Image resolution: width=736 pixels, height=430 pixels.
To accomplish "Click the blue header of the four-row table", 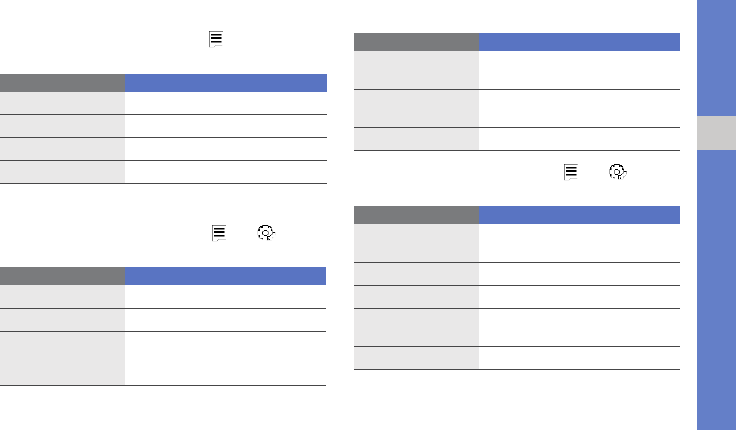I will (x=226, y=83).
